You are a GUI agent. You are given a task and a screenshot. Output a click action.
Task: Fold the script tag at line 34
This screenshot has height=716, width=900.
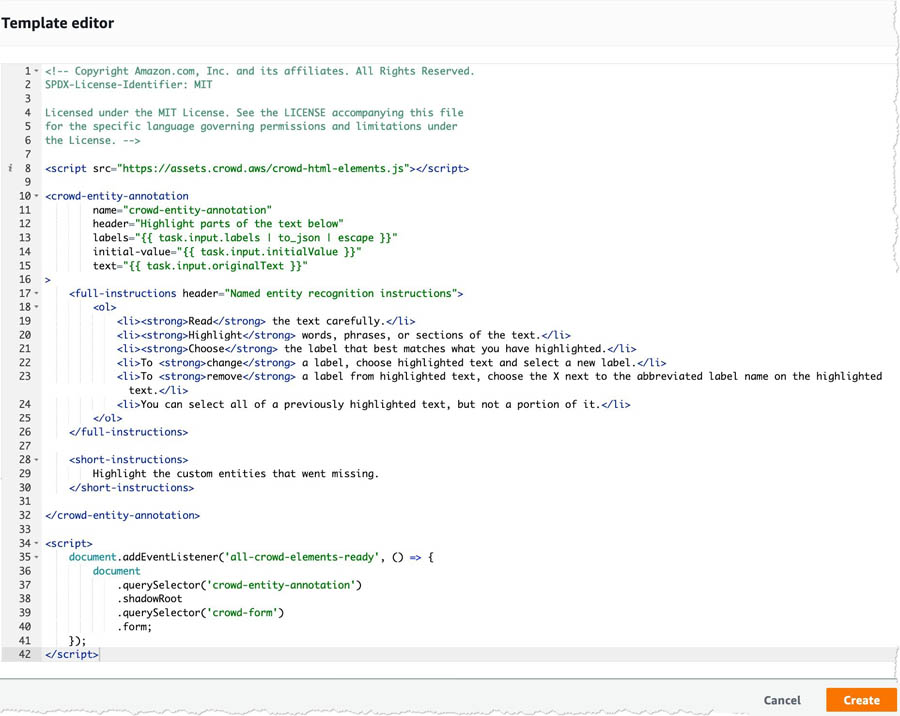pyautogui.click(x=37, y=543)
